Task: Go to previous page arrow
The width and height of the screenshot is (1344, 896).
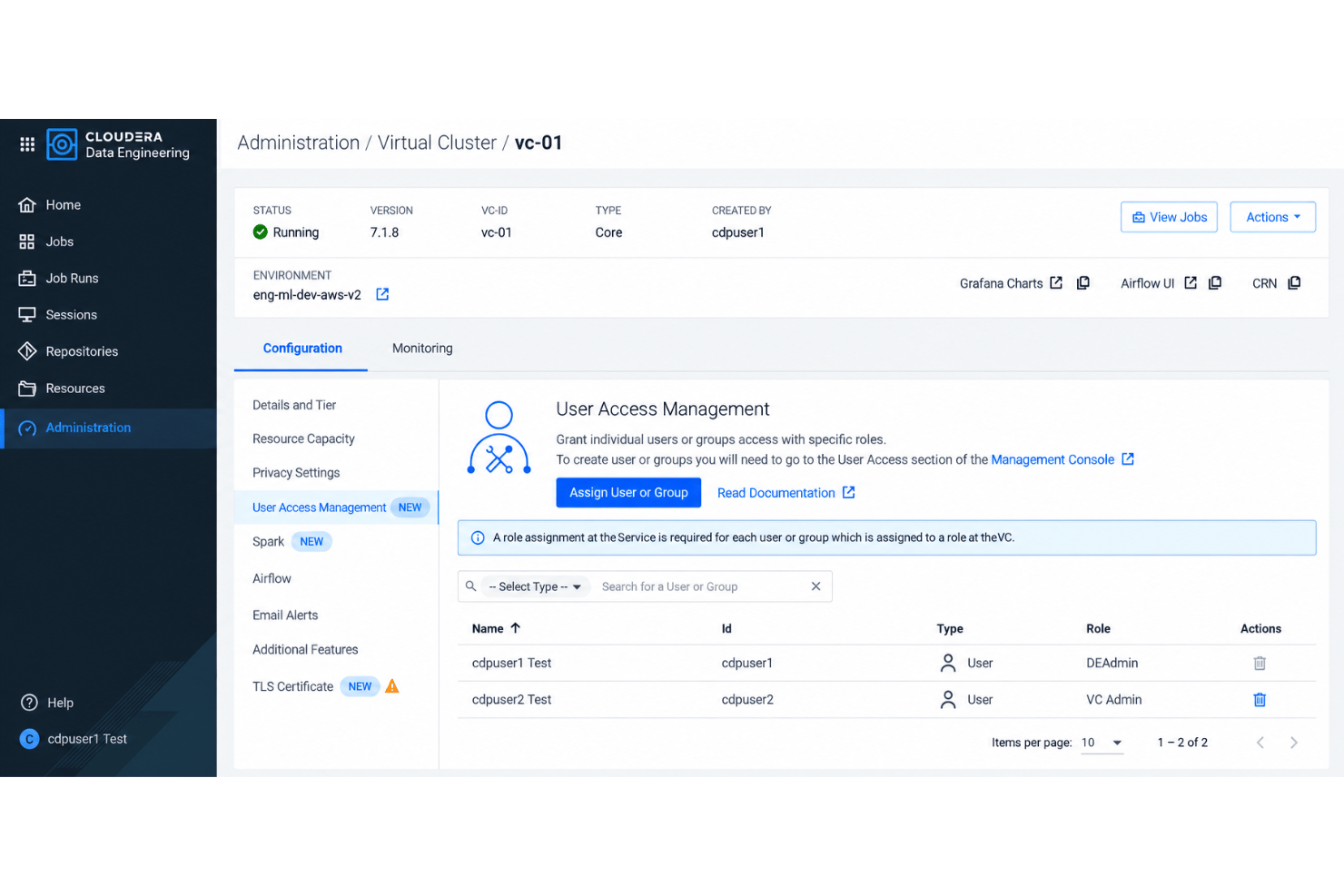Action: tap(1260, 743)
